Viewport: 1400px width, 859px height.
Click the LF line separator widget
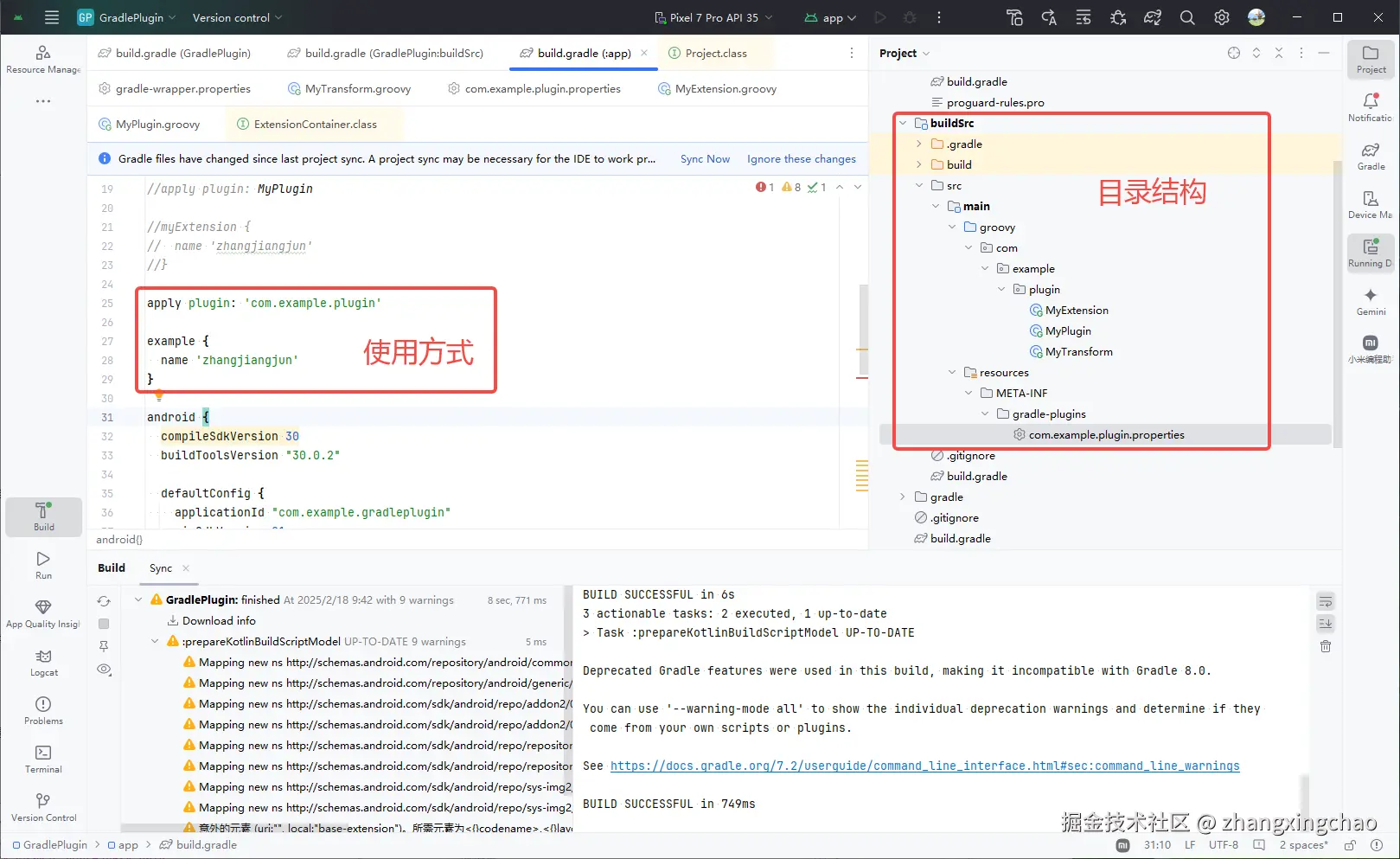1190,845
